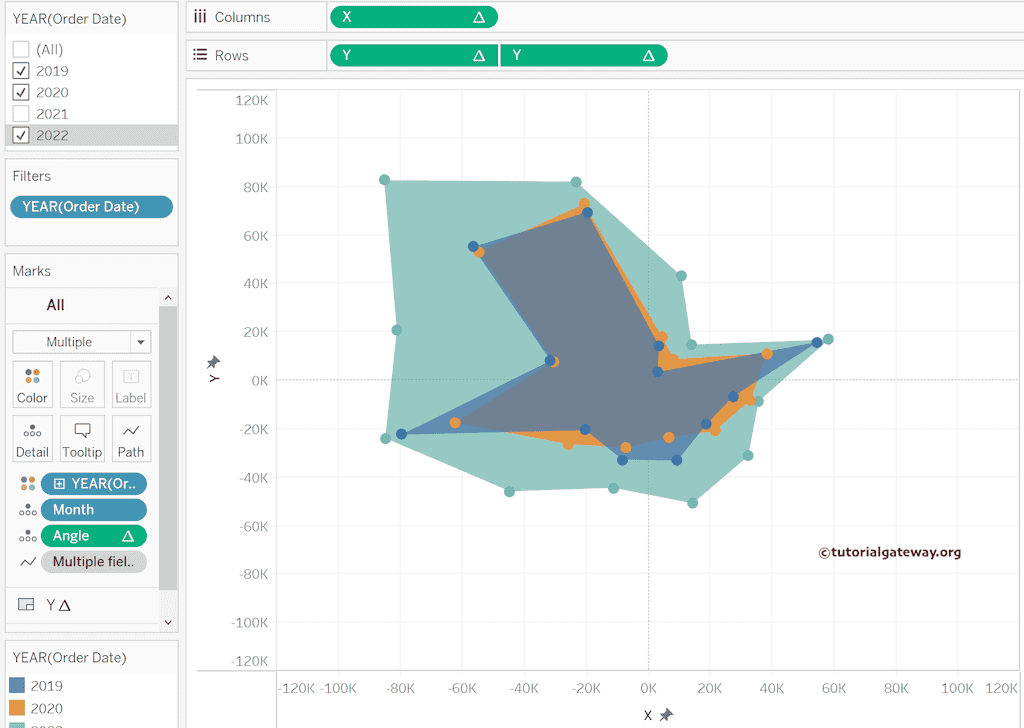Check the (All) year filter checkbox
Screen dimensions: 1024x728
pos(21,49)
